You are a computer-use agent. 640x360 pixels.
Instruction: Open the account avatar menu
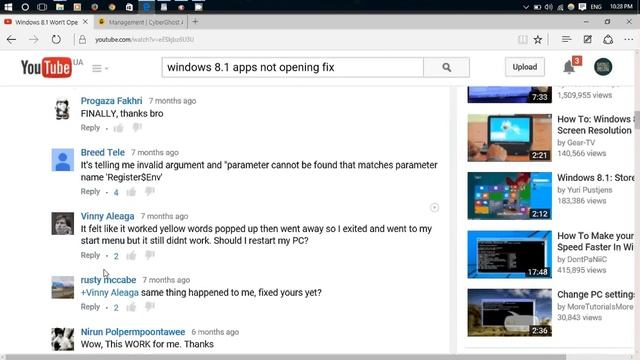click(603, 67)
